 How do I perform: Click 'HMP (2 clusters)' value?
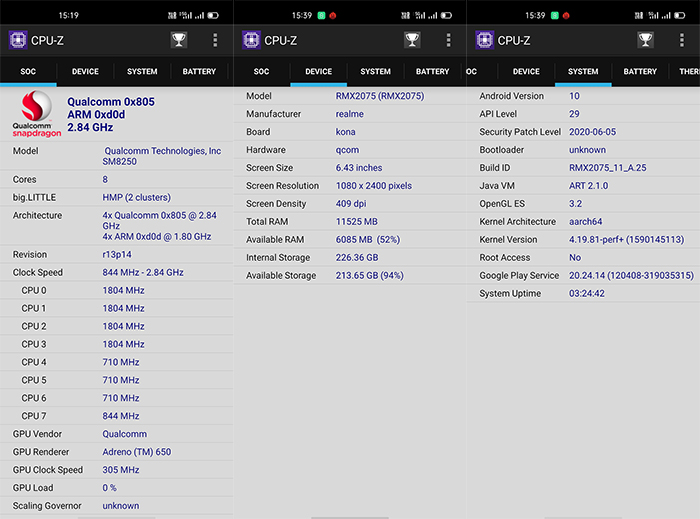137,197
